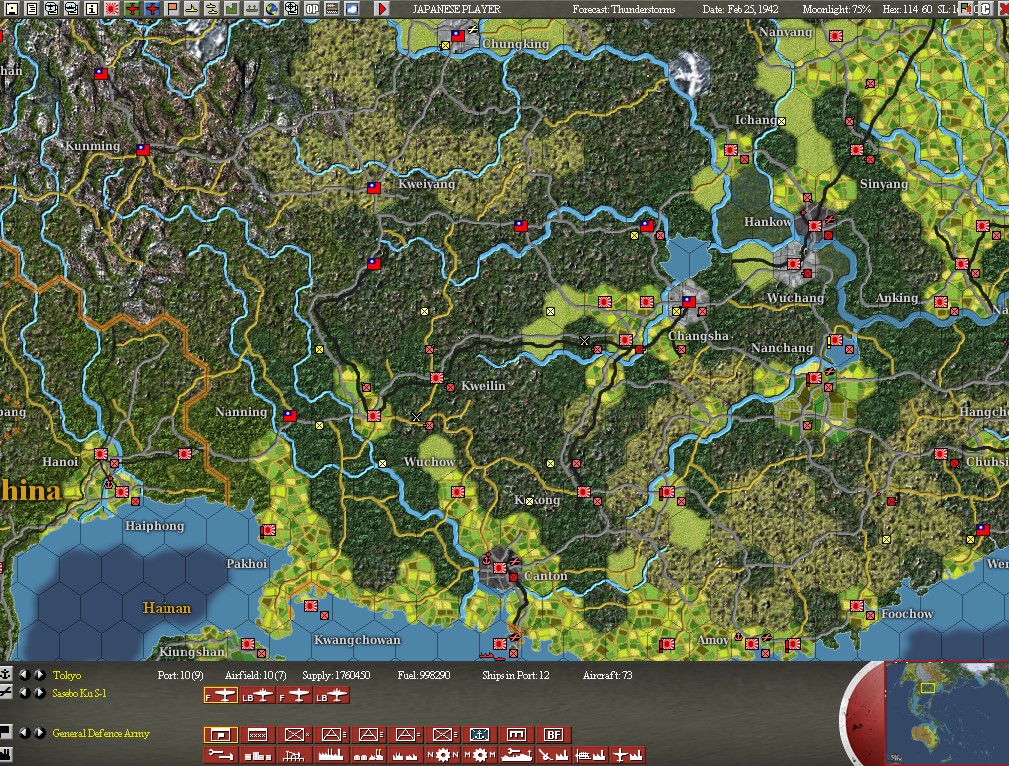Screen dimensions: 1009x766
Task: Click the aircraft factory icon at far right
Action: pos(628,754)
